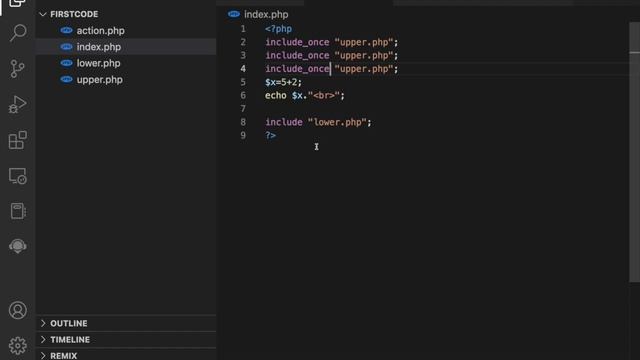Click the "lower.php" string on line 8
640x360 pixels.
coord(337,122)
